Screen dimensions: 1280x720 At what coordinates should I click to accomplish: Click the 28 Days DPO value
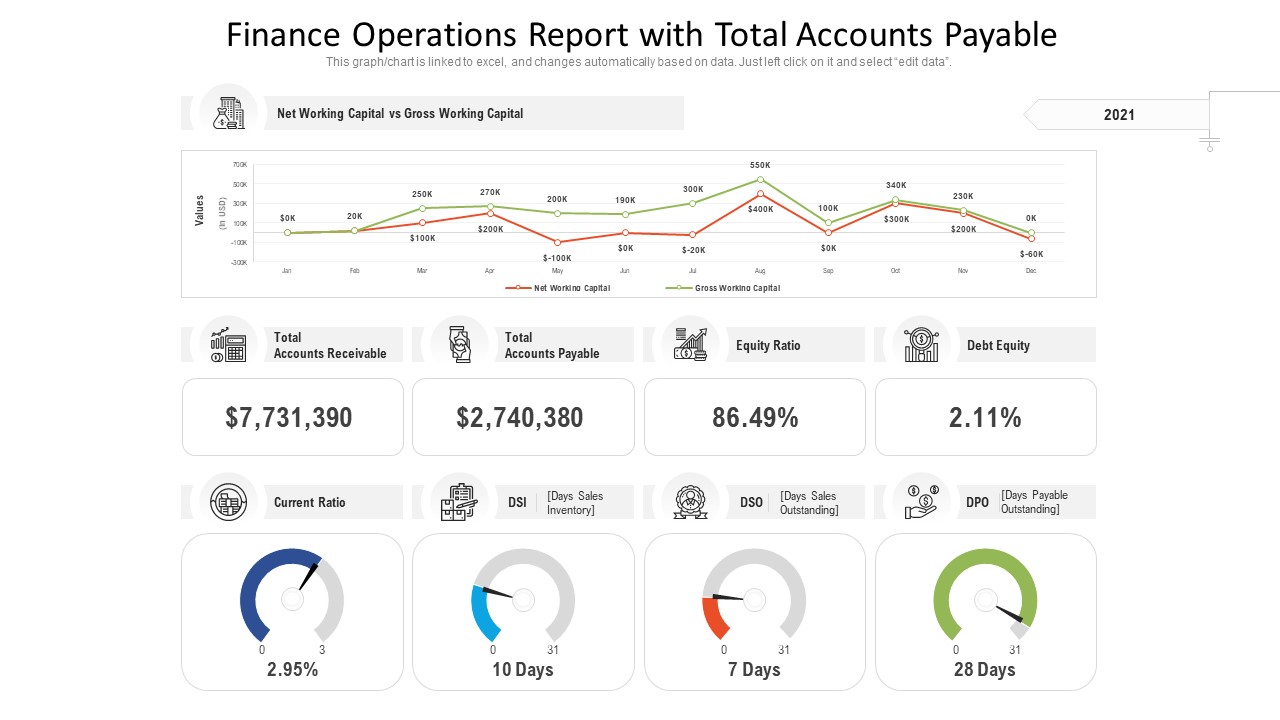985,670
